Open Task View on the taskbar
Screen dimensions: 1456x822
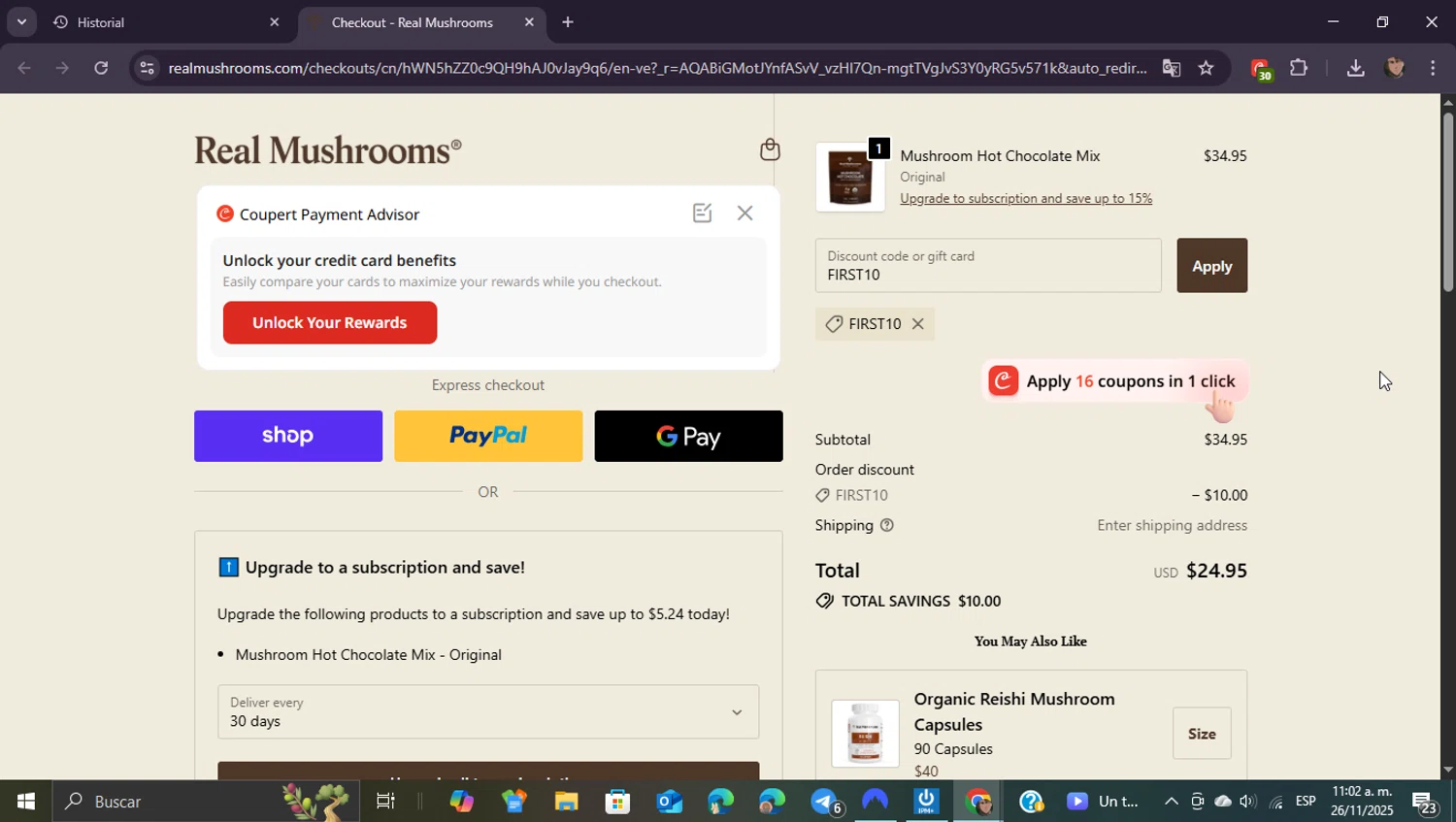tap(385, 802)
